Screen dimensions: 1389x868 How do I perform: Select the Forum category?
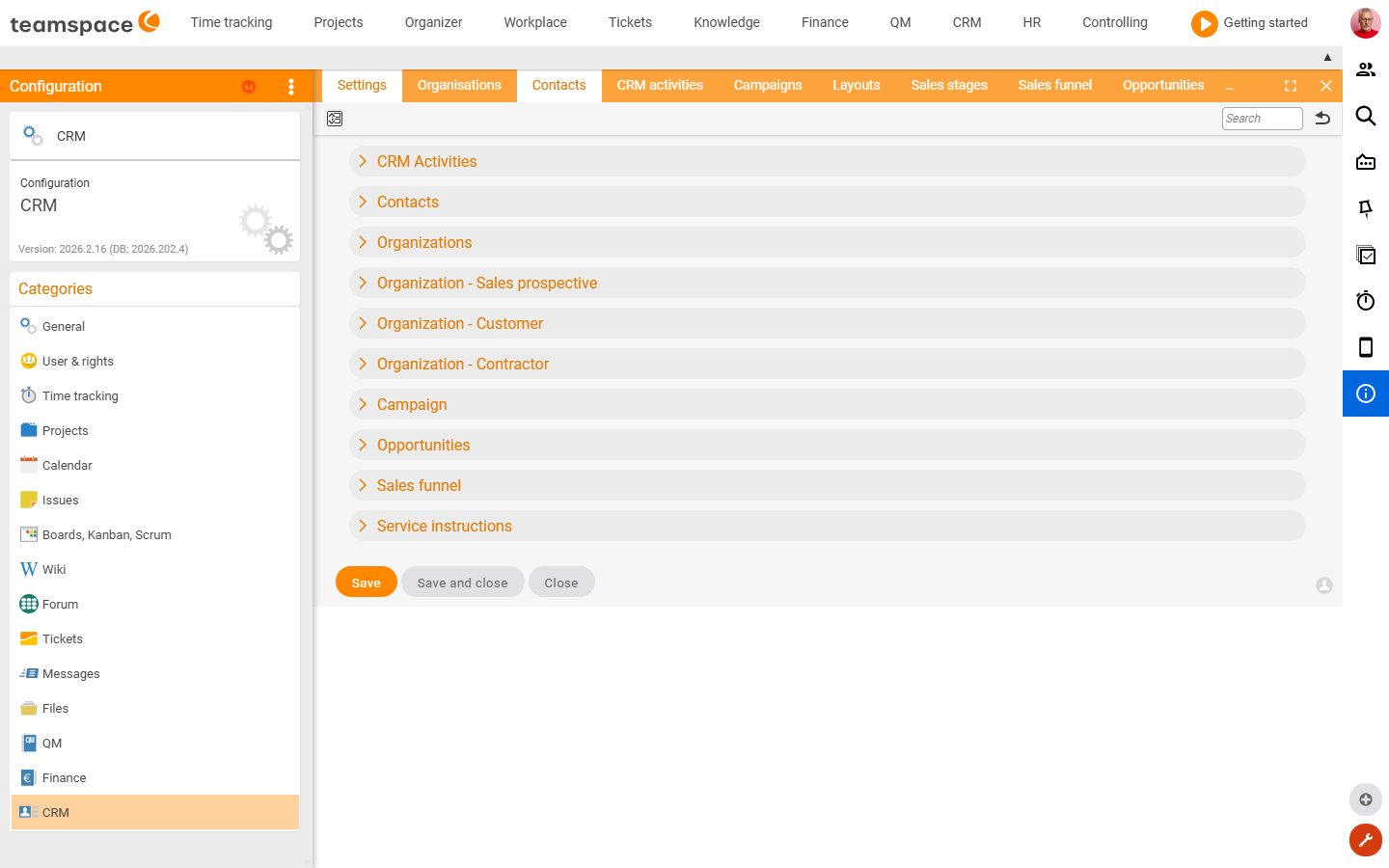click(155, 604)
